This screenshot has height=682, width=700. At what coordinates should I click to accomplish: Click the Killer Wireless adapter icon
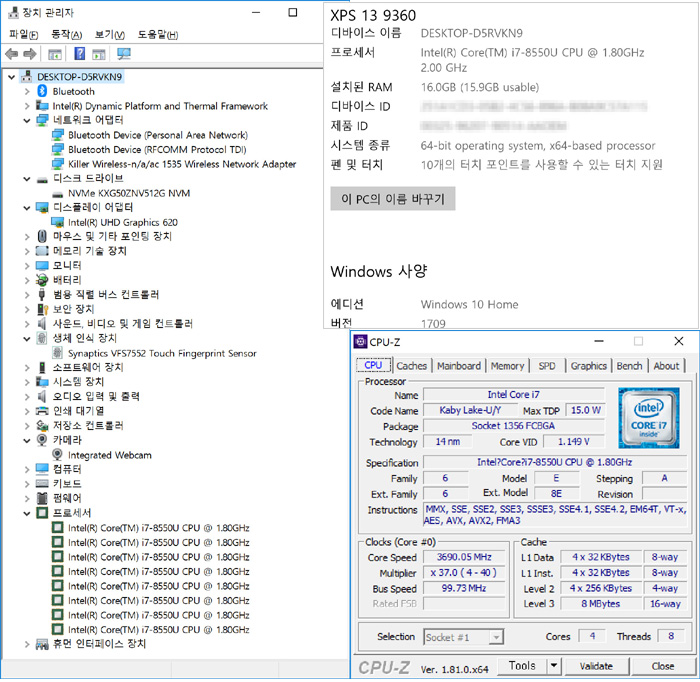[x=58, y=164]
